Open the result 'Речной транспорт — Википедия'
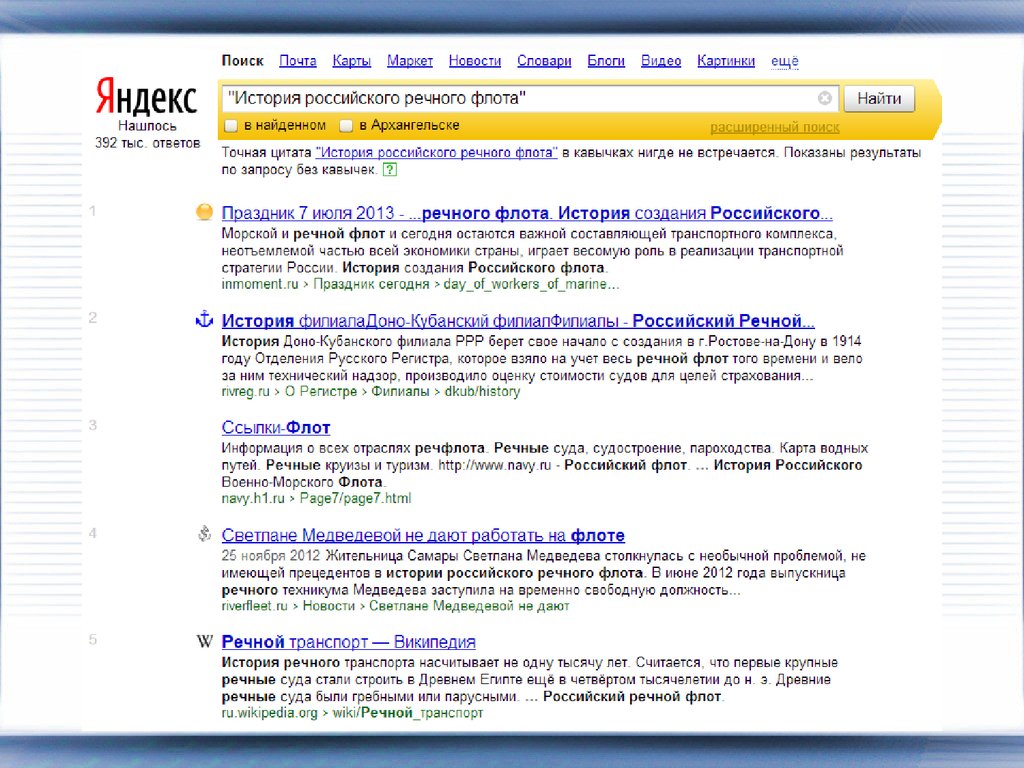 coord(348,642)
